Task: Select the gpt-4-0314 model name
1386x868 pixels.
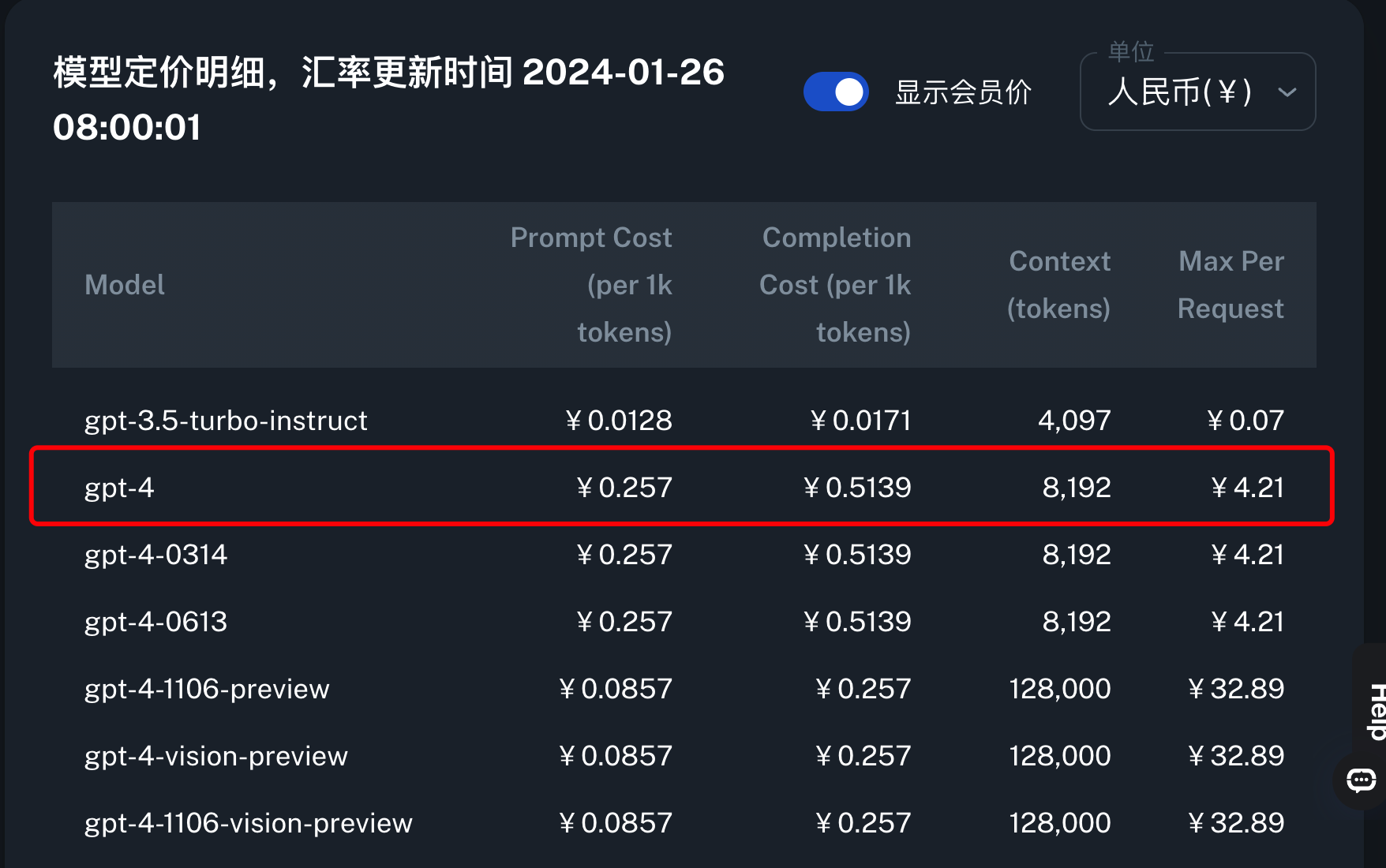Action: pos(155,555)
